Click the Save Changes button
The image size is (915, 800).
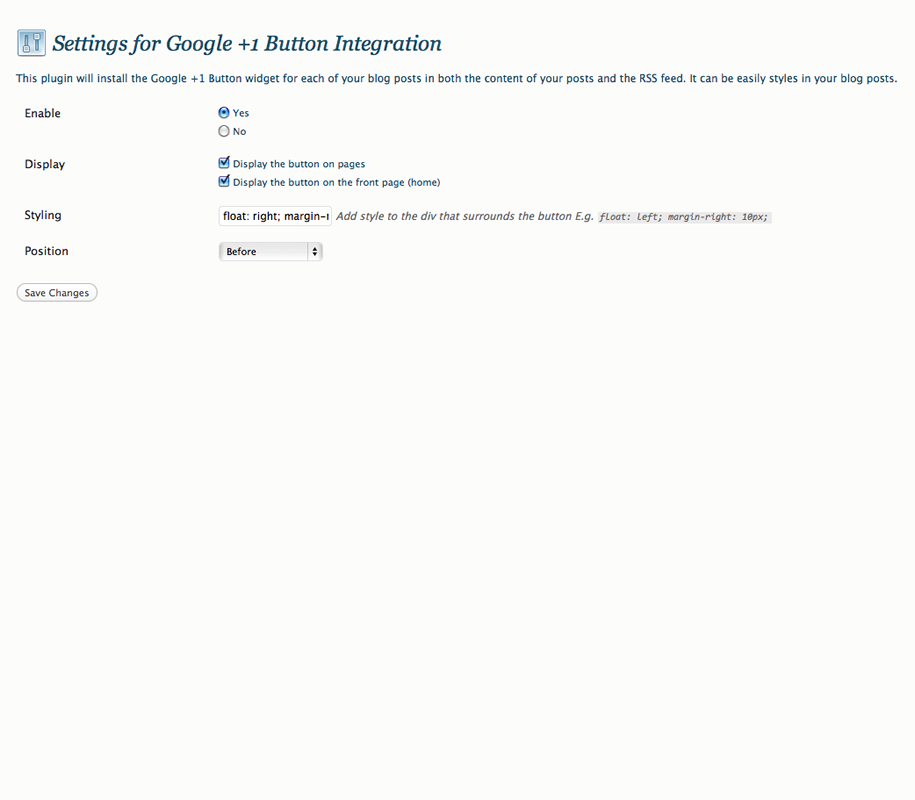57,292
